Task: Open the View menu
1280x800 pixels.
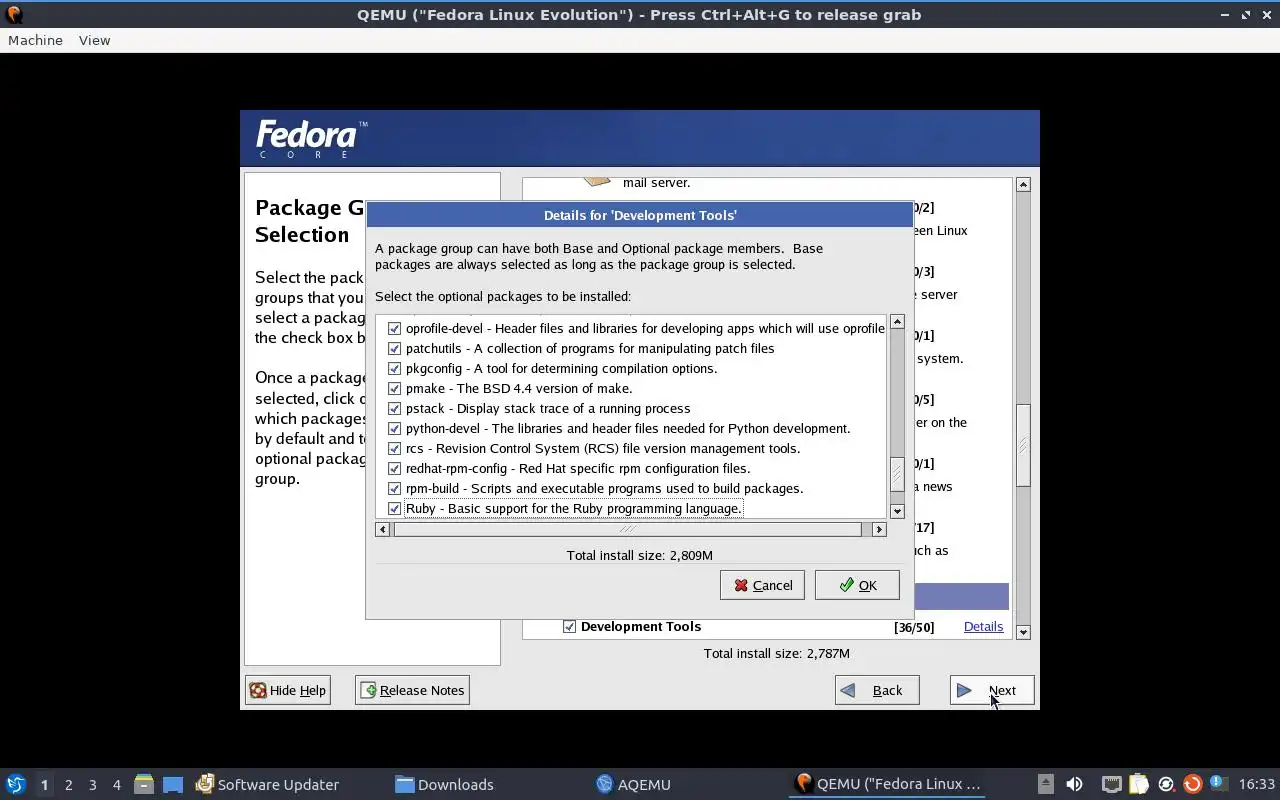Action: (94, 40)
